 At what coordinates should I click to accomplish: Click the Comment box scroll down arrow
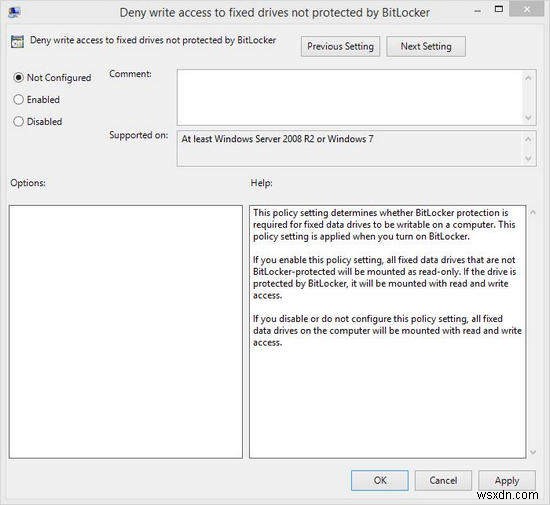pos(528,117)
